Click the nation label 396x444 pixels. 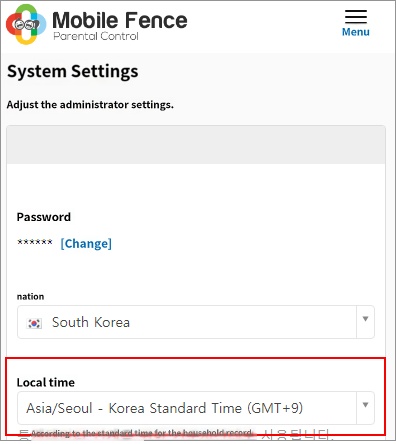30,296
